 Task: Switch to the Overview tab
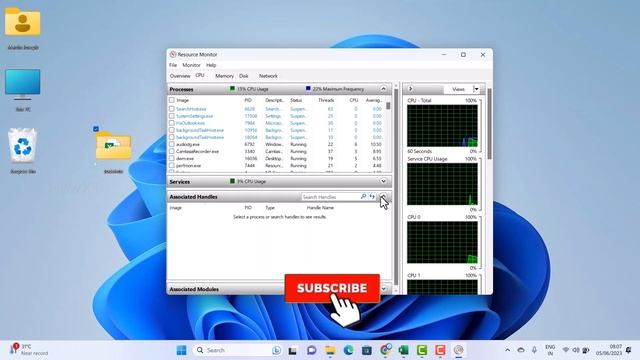[x=180, y=76]
